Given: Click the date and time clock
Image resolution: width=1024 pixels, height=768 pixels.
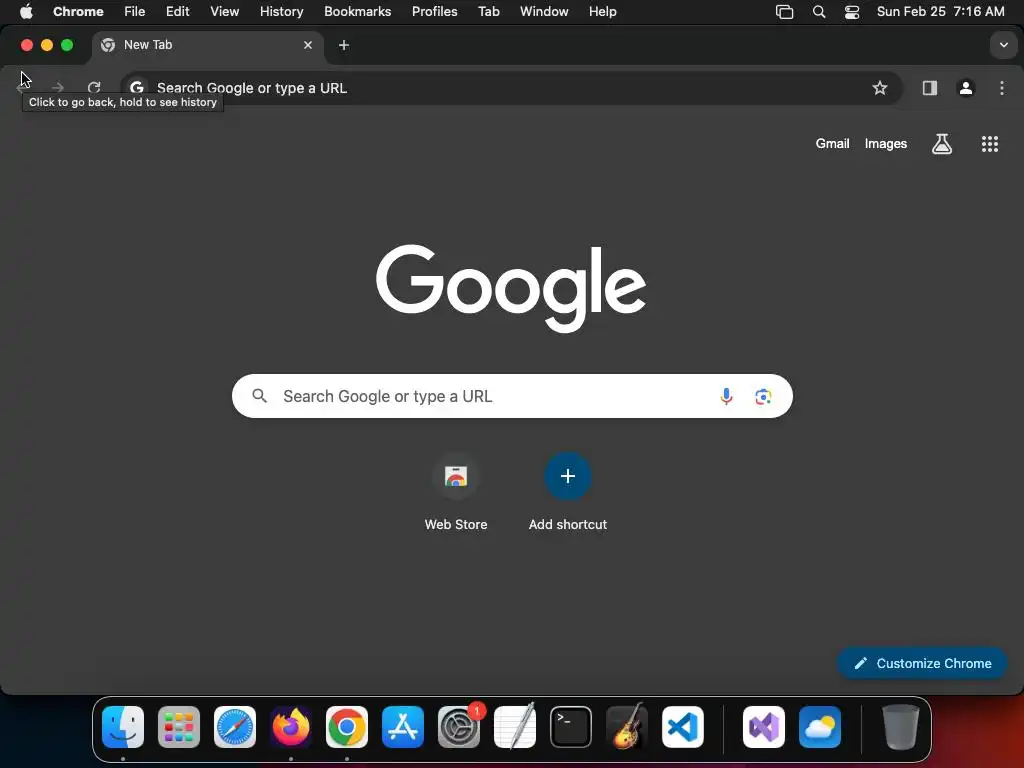Looking at the screenshot, I should point(940,11).
